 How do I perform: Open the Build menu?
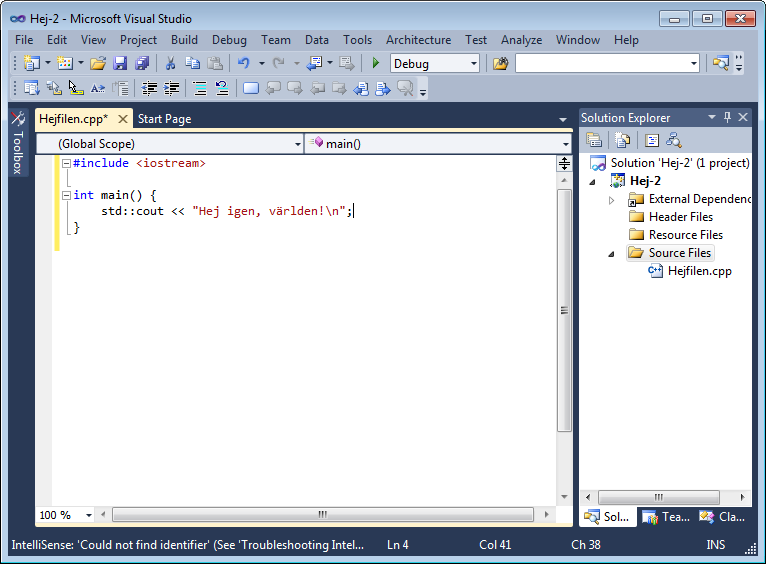click(x=184, y=40)
